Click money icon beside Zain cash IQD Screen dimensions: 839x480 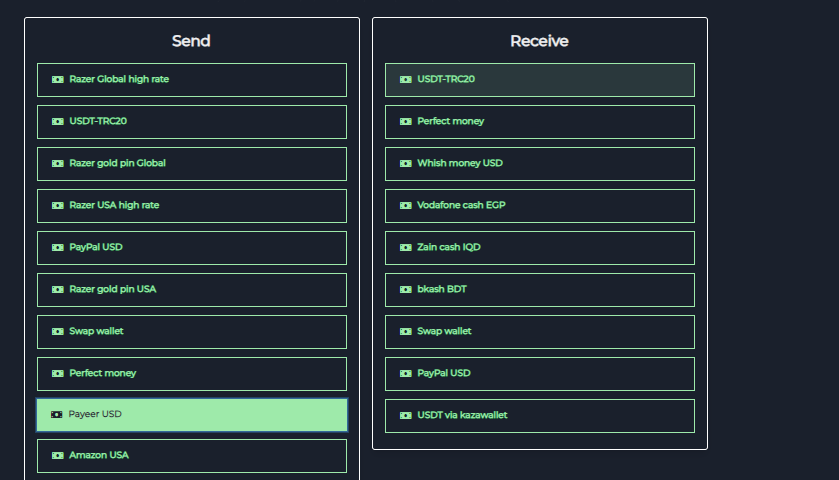pos(406,248)
